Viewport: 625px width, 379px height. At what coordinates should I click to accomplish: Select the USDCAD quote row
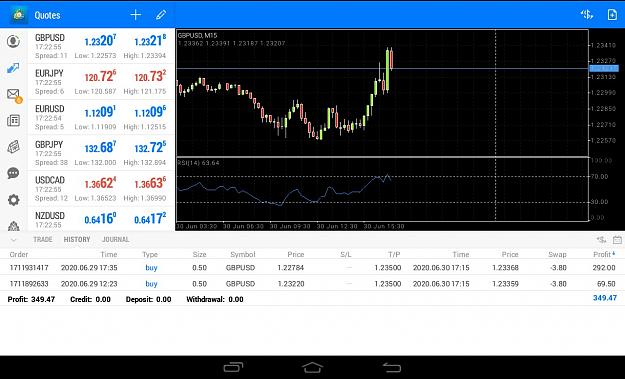point(101,189)
